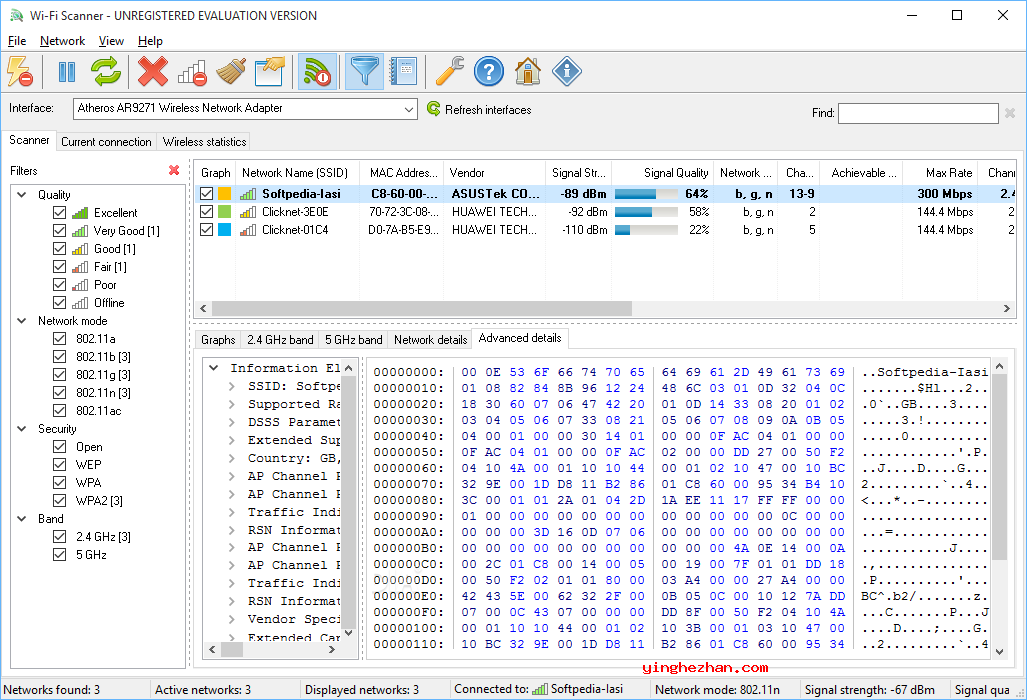This screenshot has width=1027, height=700.
Task: Toggle the Wi-Fi signal alert toolbar icon
Action: [x=318, y=71]
